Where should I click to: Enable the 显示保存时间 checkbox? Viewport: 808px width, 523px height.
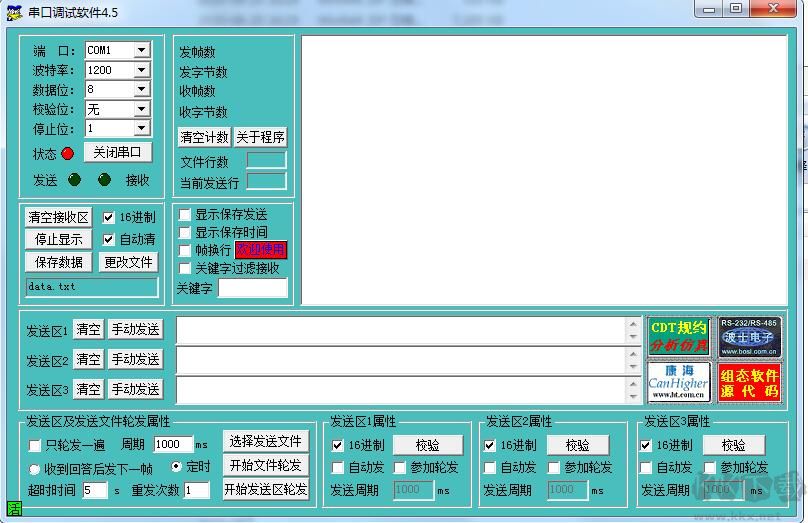coord(184,232)
